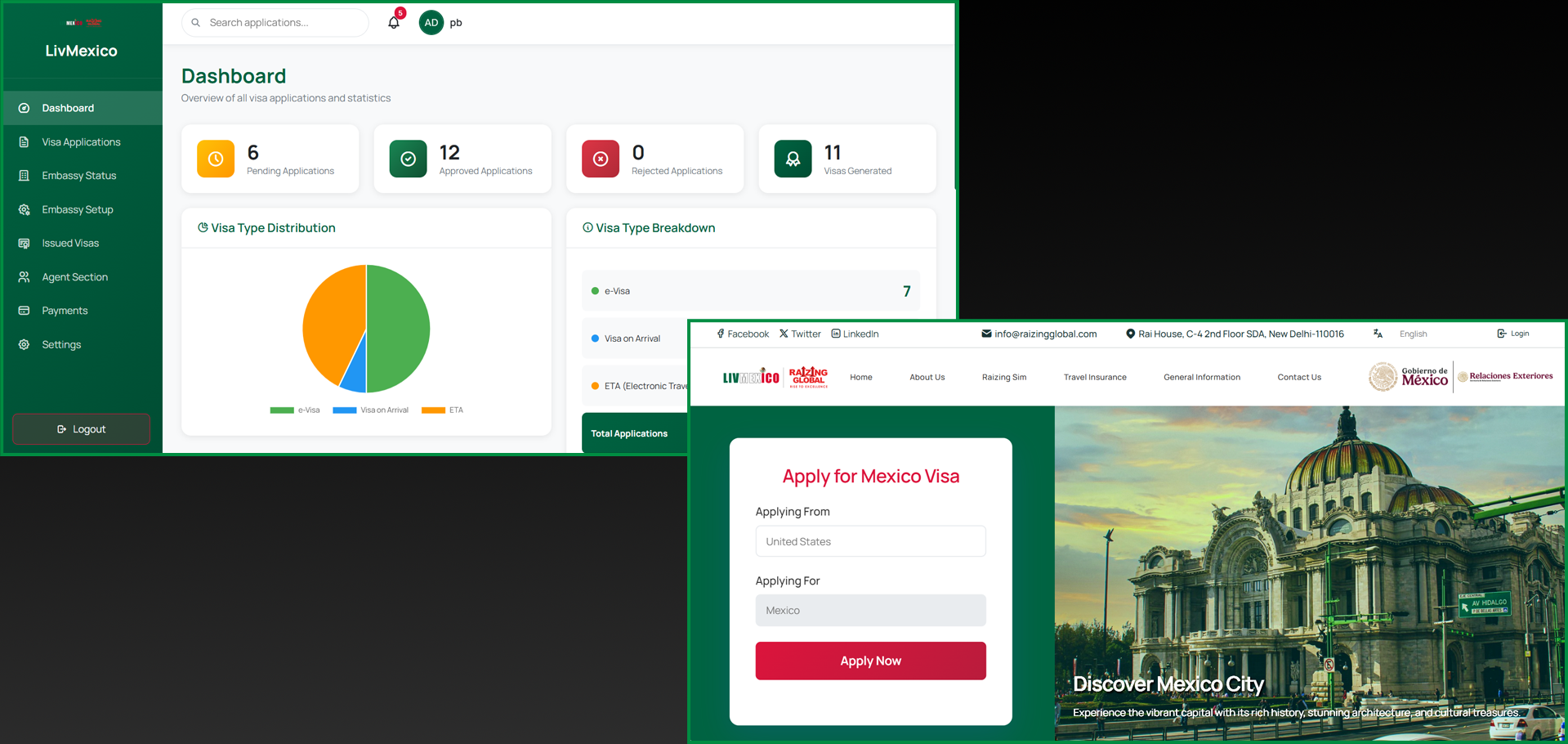Focus the Search applications field
The image size is (1568, 744).
(x=282, y=23)
